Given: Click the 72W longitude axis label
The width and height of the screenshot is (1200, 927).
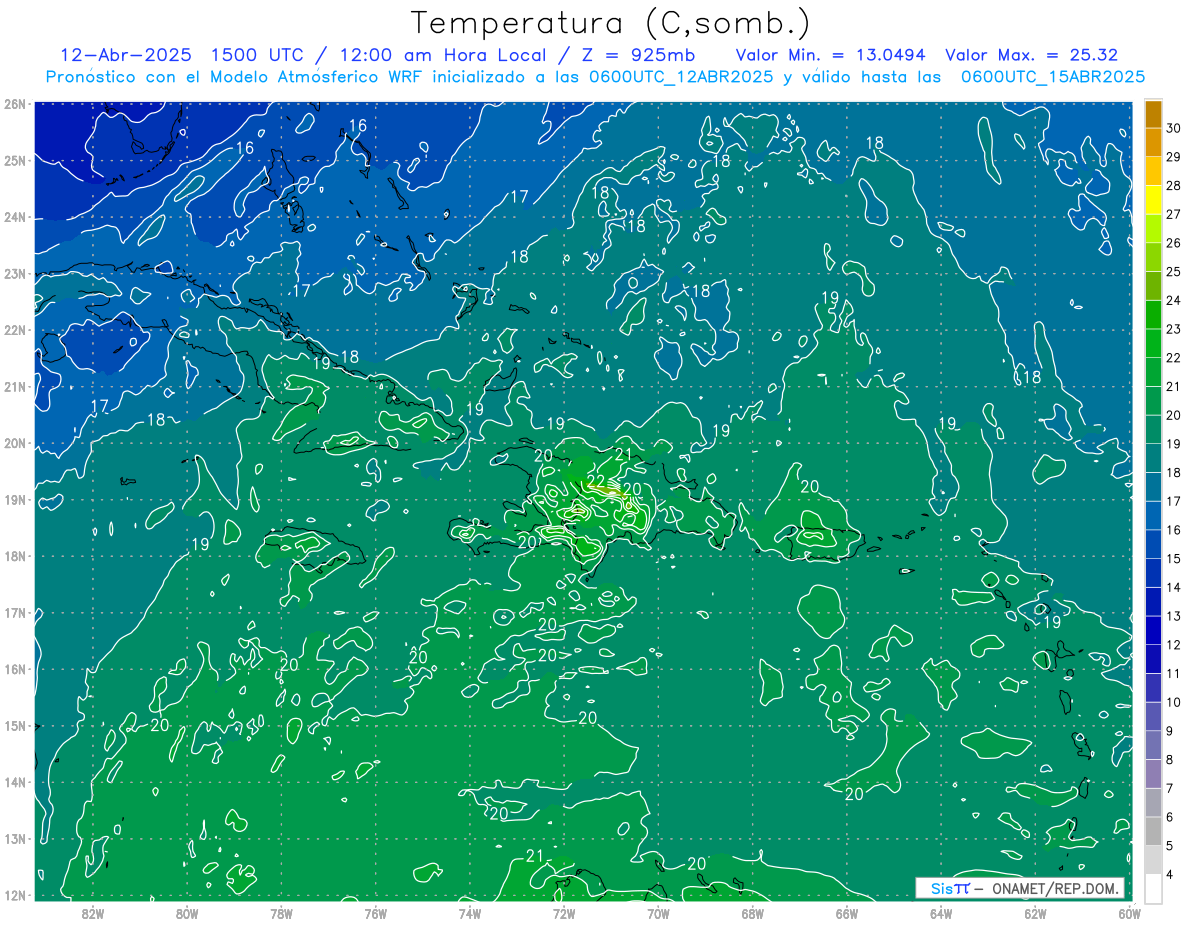Looking at the screenshot, I should coord(563,913).
